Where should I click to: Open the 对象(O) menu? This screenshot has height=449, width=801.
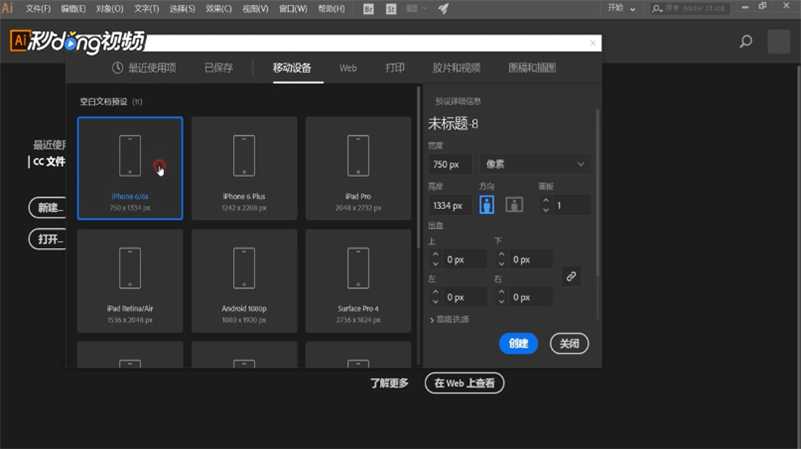click(x=110, y=9)
